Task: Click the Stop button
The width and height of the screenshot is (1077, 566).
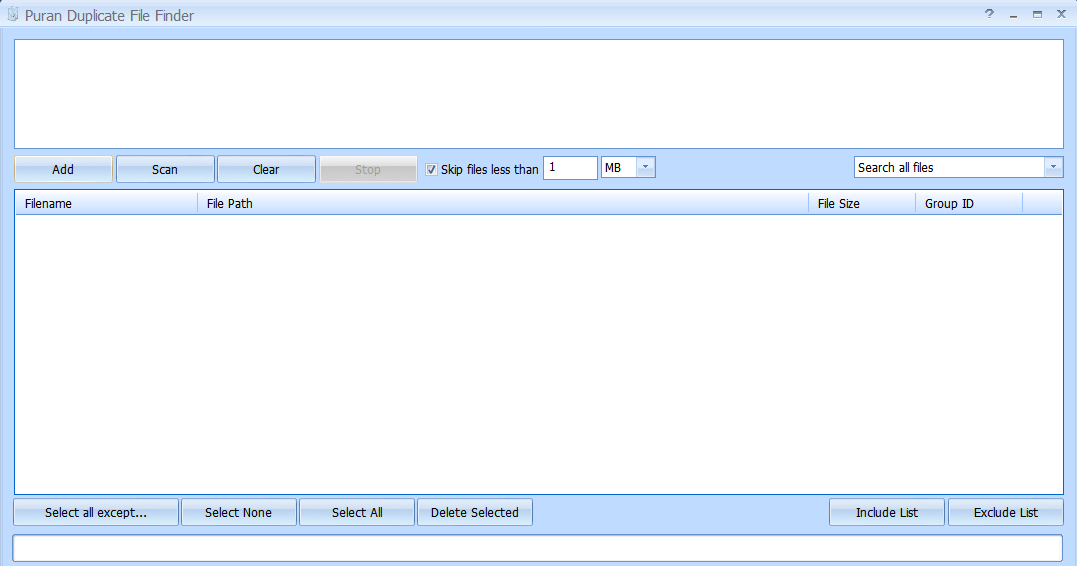Action: click(x=368, y=169)
